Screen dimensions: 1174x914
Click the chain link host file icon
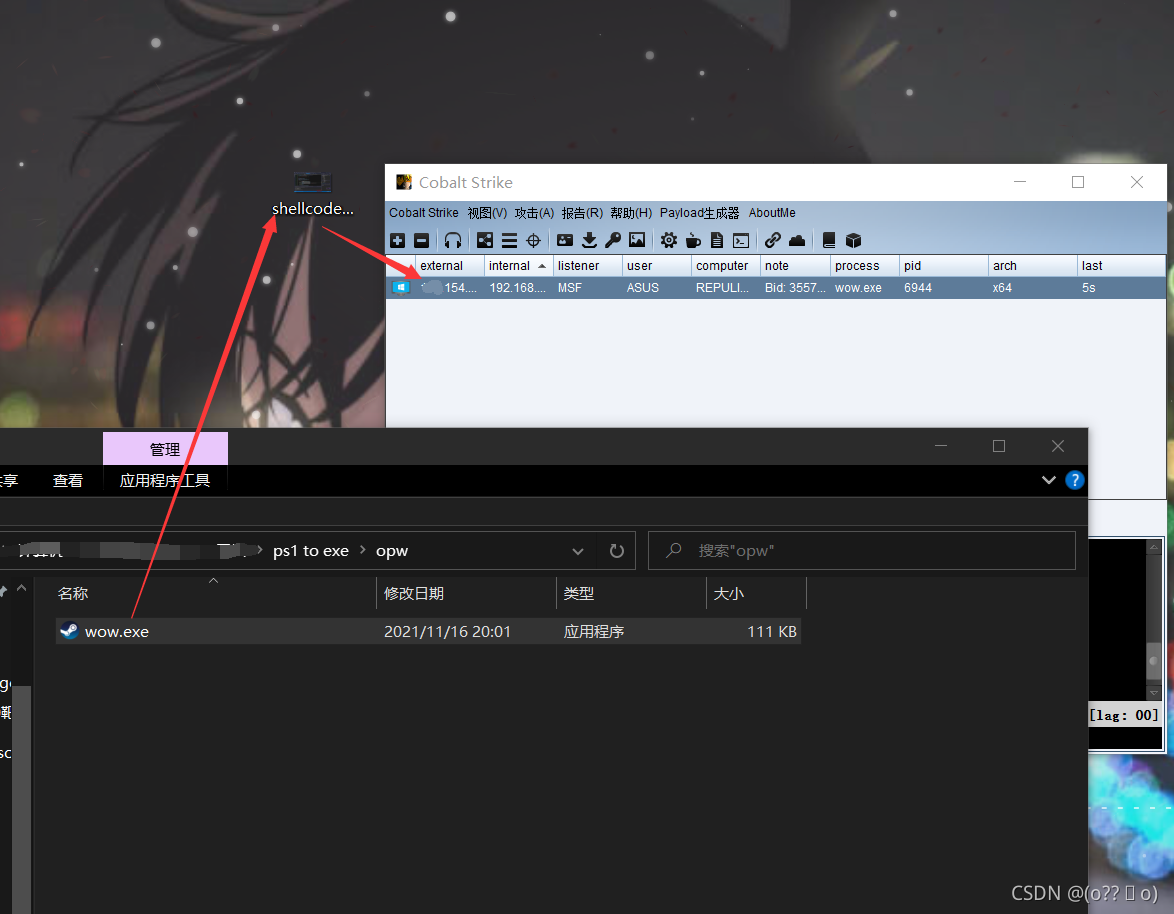click(x=773, y=240)
